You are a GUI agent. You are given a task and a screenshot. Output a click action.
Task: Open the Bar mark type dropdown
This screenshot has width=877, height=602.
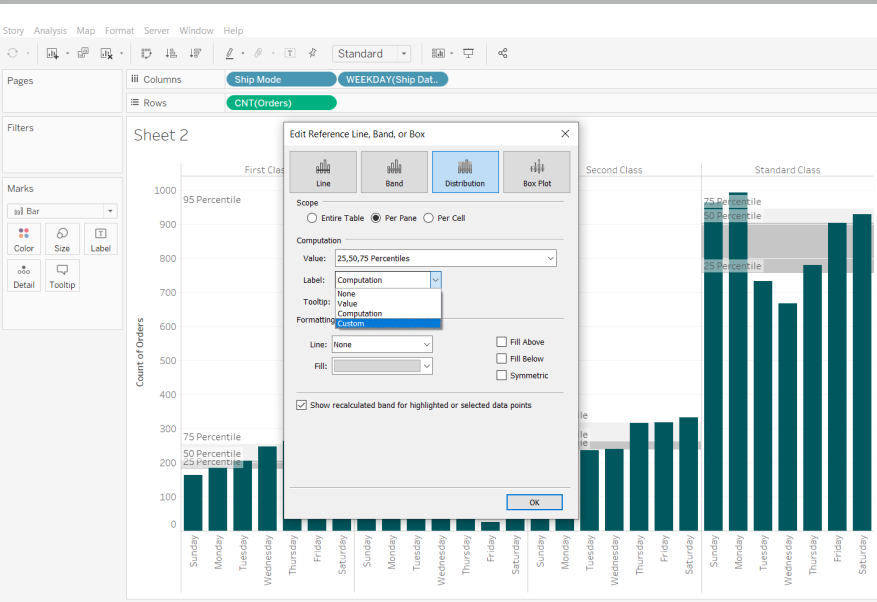62,211
